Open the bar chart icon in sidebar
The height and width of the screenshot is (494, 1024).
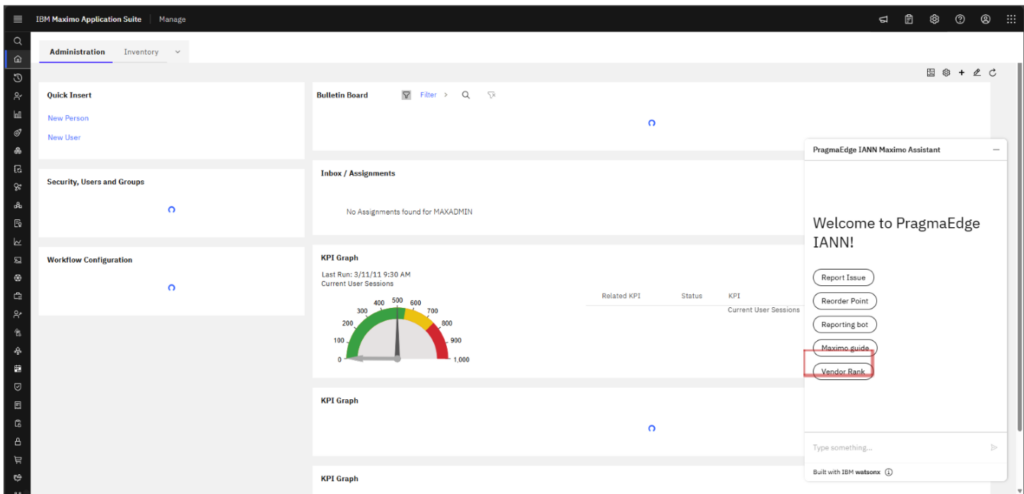click(18, 114)
